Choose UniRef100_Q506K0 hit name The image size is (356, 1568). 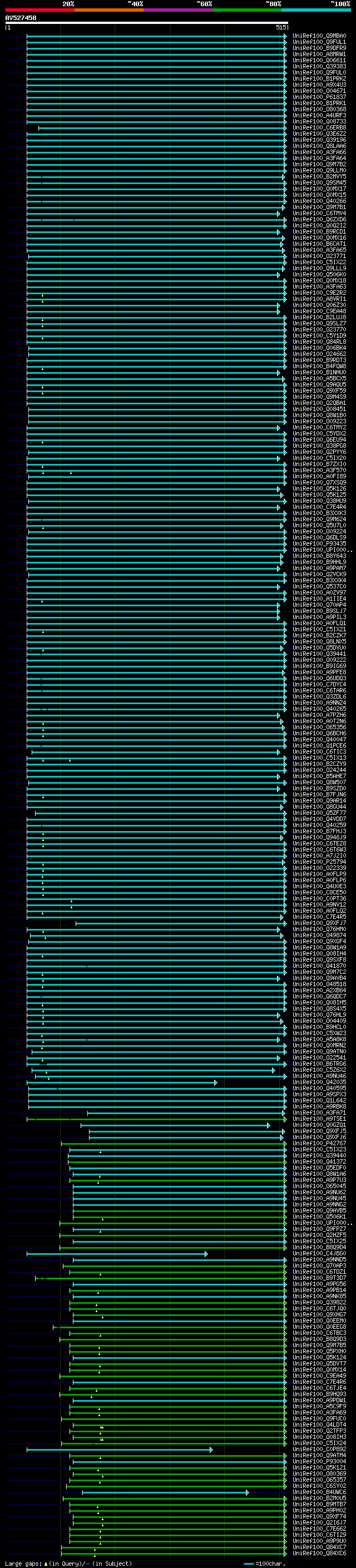(319, 275)
